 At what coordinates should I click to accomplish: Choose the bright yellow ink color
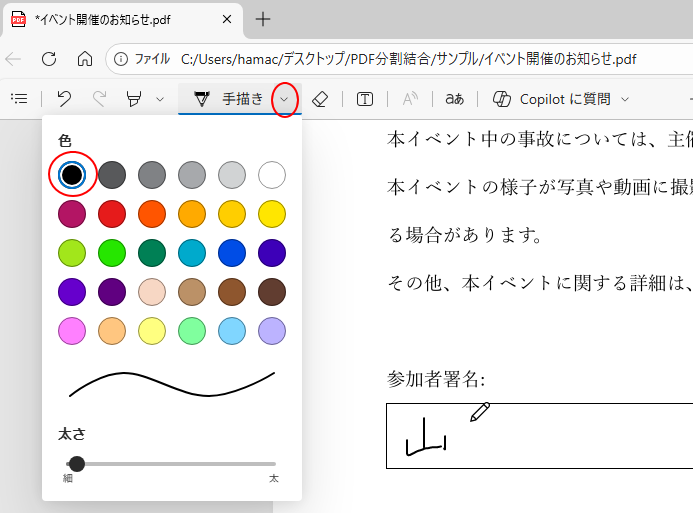tap(272, 214)
